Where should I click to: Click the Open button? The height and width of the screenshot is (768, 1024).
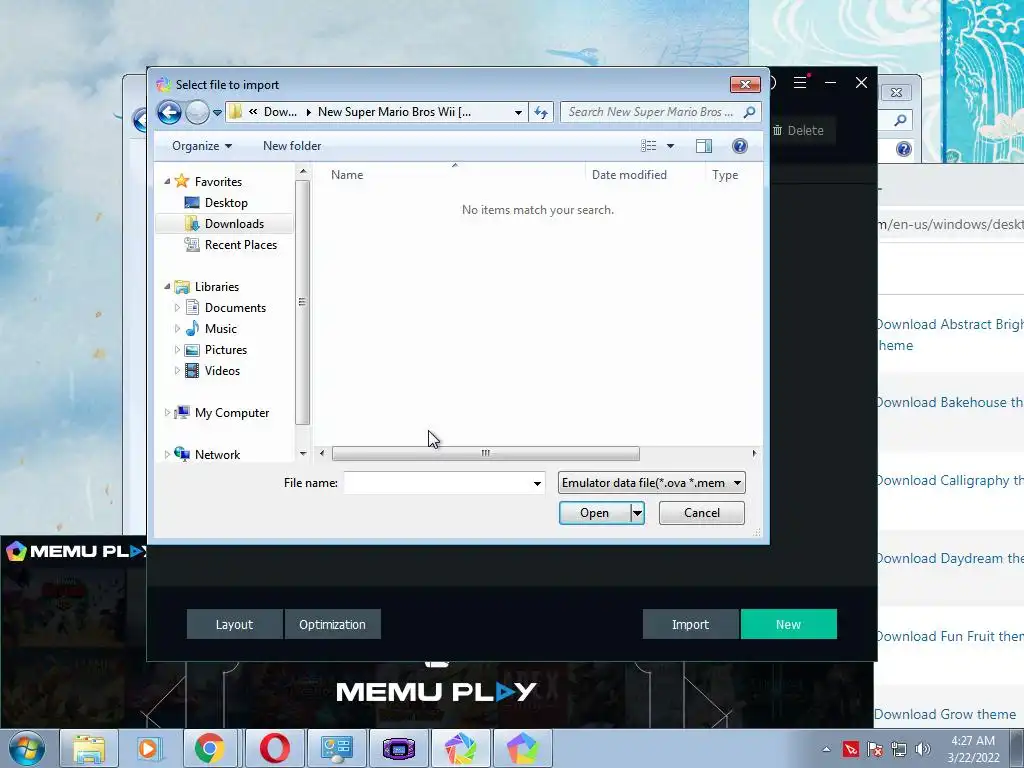594,513
